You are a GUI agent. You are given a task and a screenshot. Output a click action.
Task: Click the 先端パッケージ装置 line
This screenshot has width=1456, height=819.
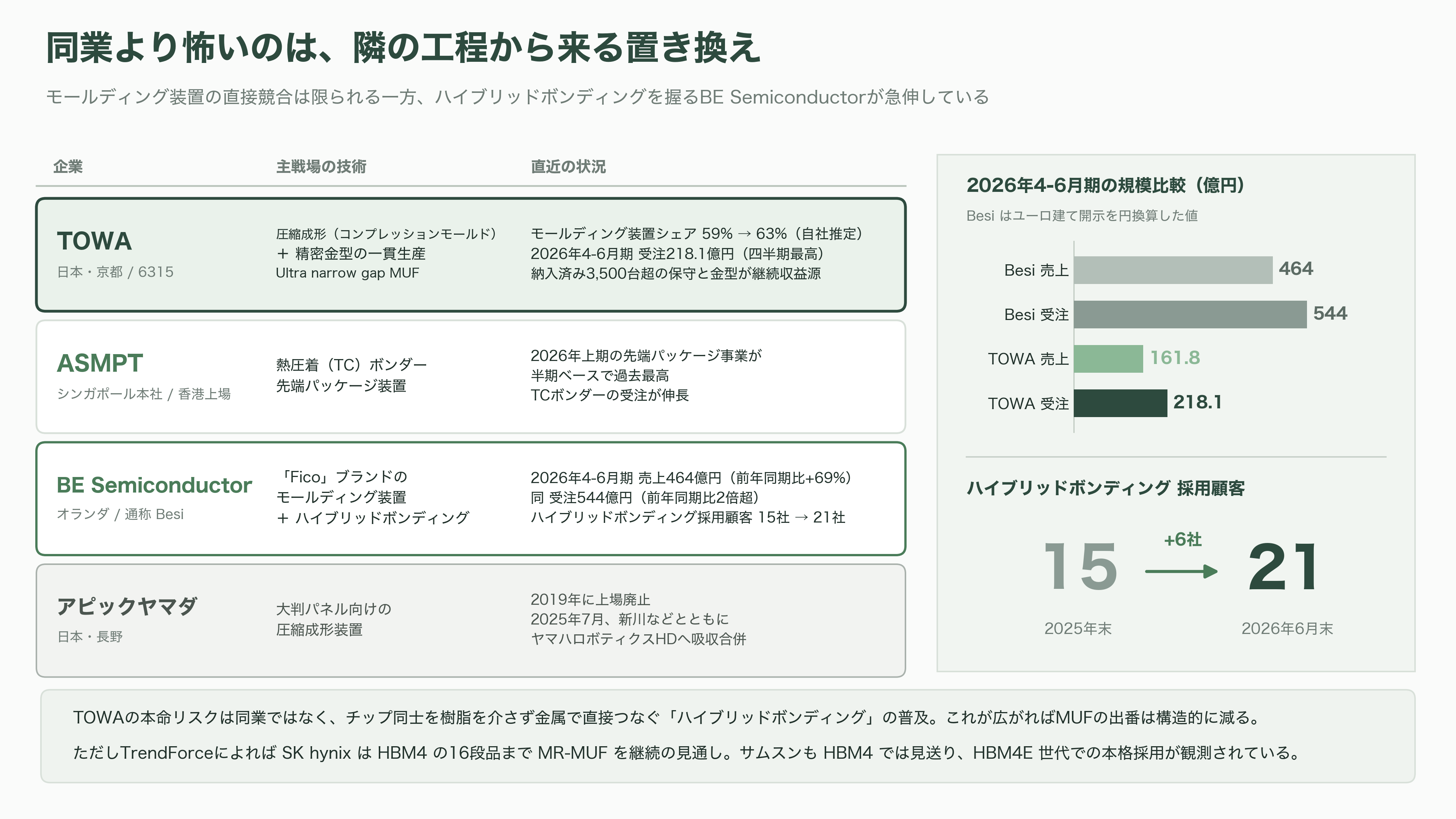click(341, 386)
